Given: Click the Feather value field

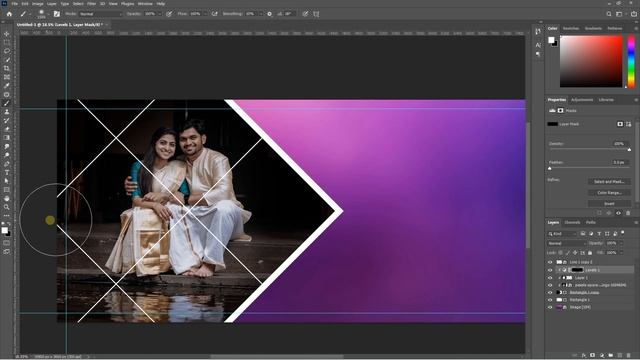Looking at the screenshot, I should point(619,162).
